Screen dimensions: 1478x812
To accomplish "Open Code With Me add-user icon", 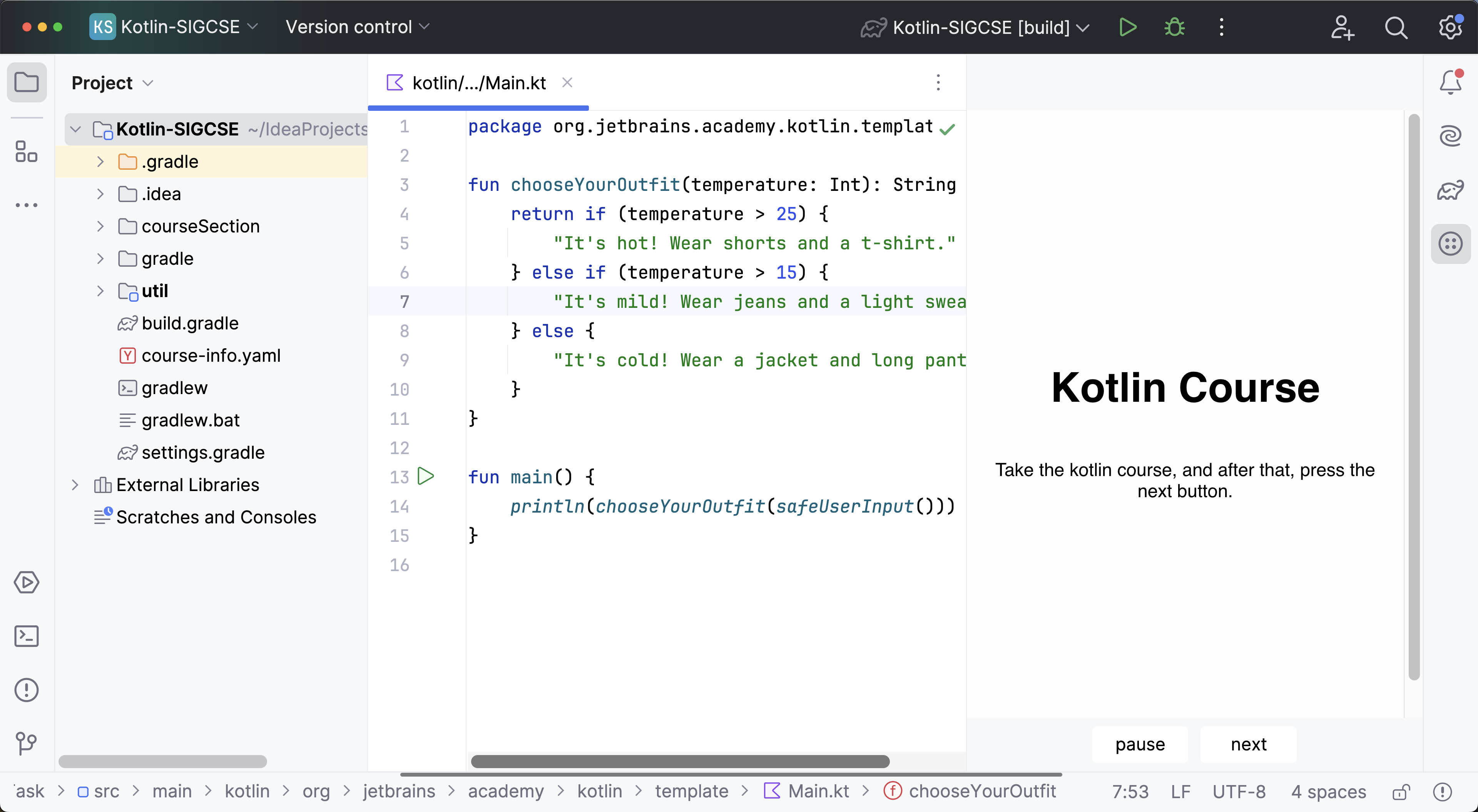I will [x=1342, y=27].
